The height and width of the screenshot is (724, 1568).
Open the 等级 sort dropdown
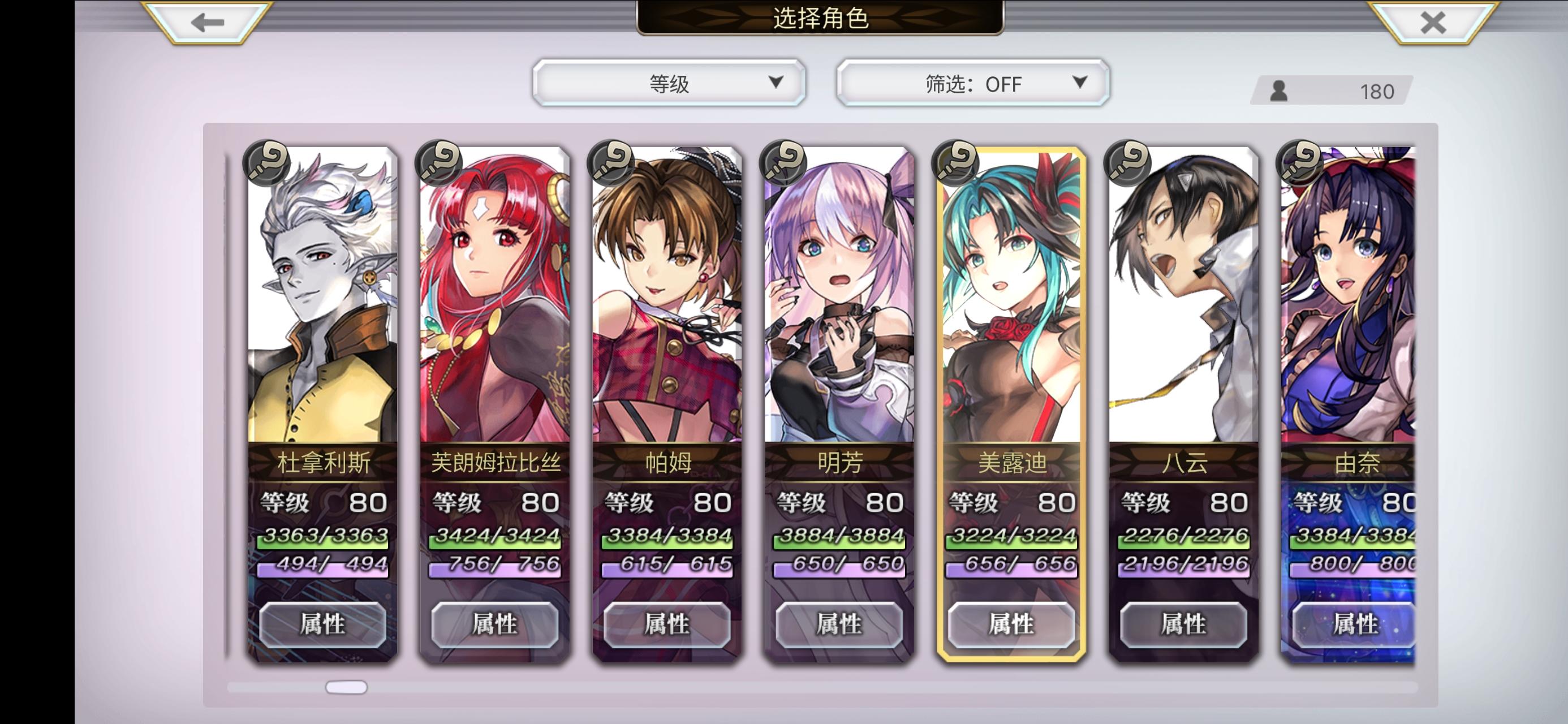click(669, 83)
